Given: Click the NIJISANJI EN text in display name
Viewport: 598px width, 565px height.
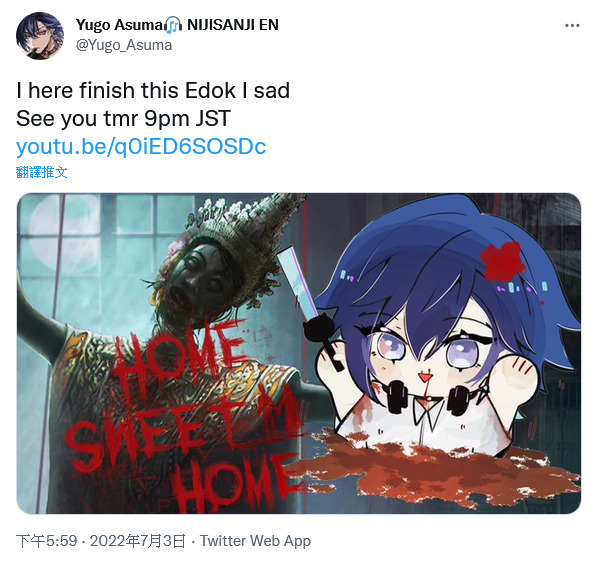Looking at the screenshot, I should click(233, 25).
